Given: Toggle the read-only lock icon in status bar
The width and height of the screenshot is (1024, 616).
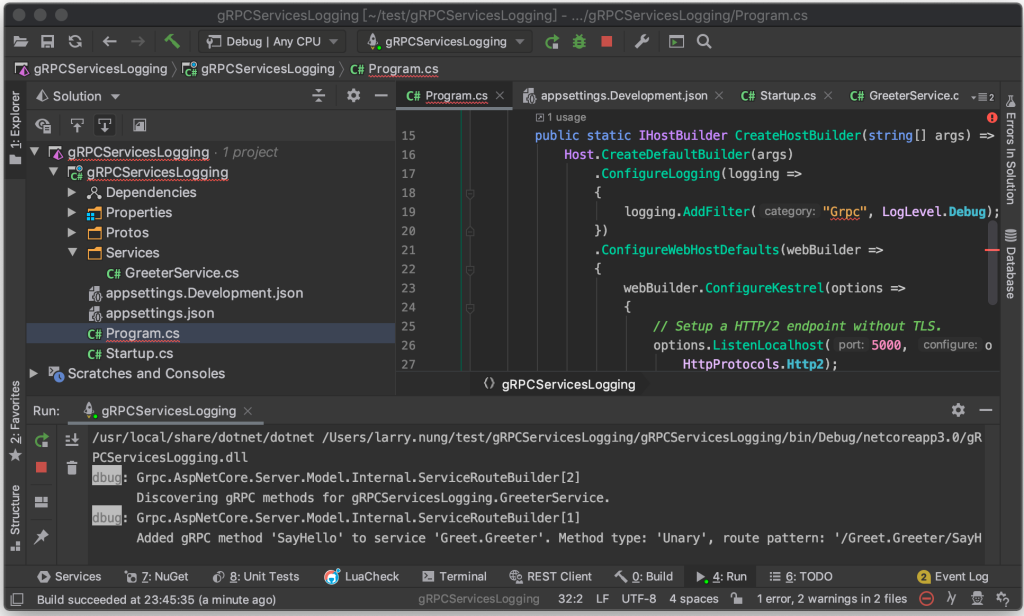Looking at the screenshot, I should pos(737,599).
